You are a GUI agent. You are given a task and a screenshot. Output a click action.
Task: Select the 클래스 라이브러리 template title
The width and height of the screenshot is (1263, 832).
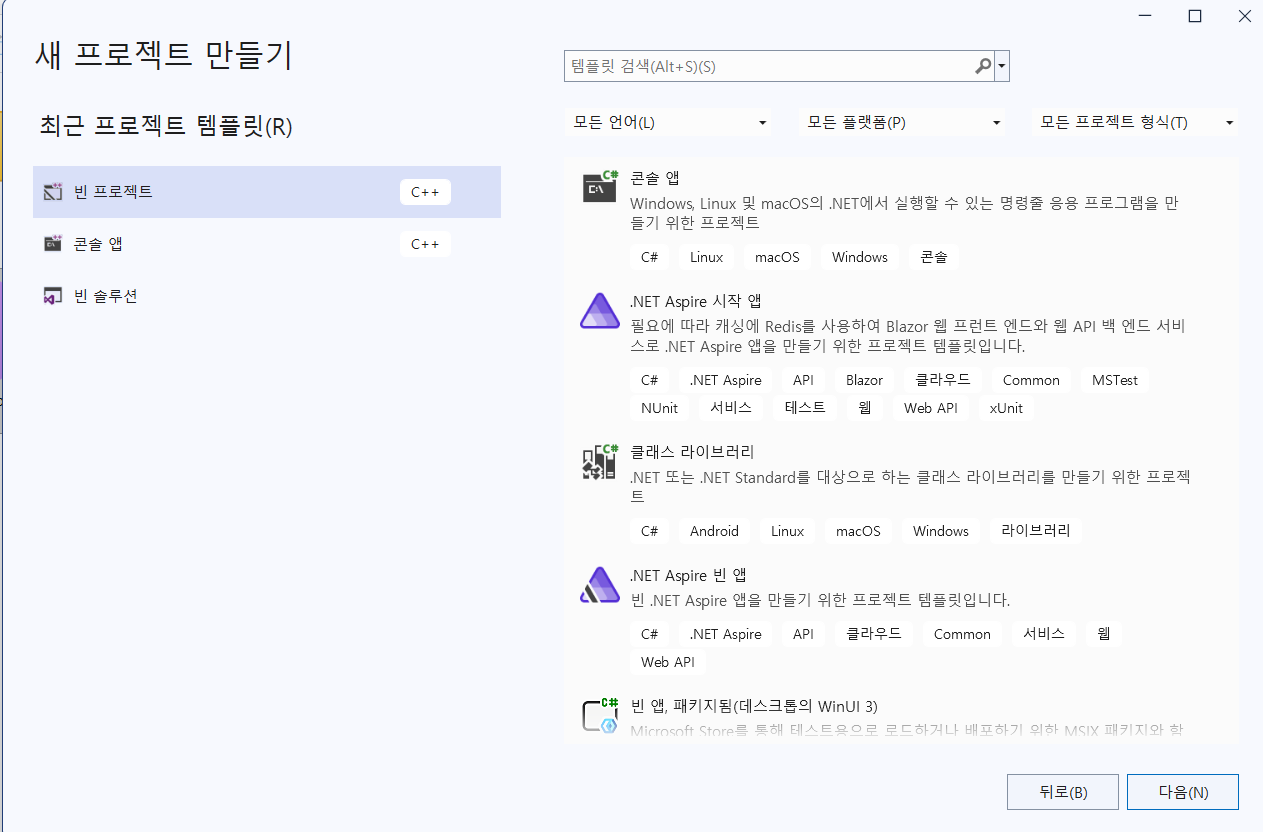pos(692,452)
